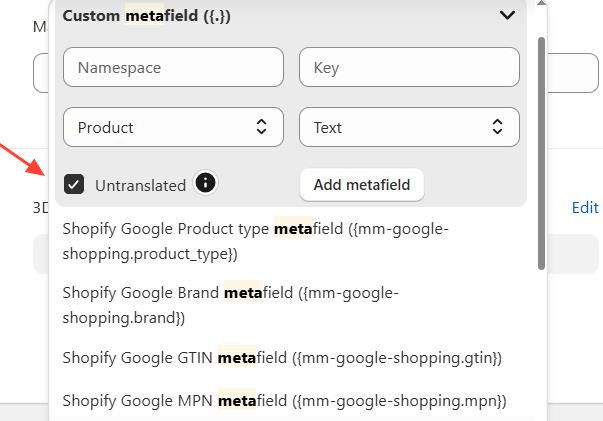Click the scrollbar up arrow at top
This screenshot has height=421, width=603.
(x=541, y=3)
